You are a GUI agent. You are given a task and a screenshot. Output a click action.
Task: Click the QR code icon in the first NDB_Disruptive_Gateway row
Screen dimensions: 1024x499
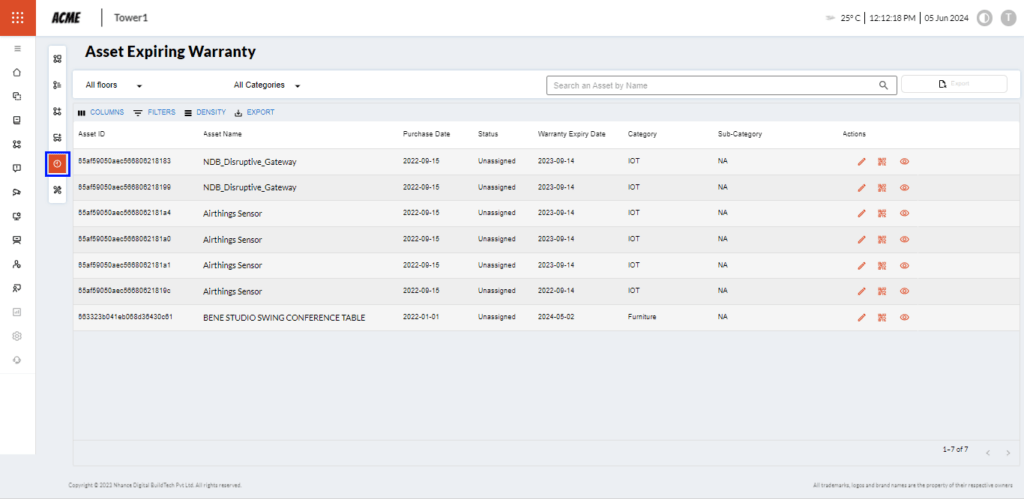[x=882, y=161]
